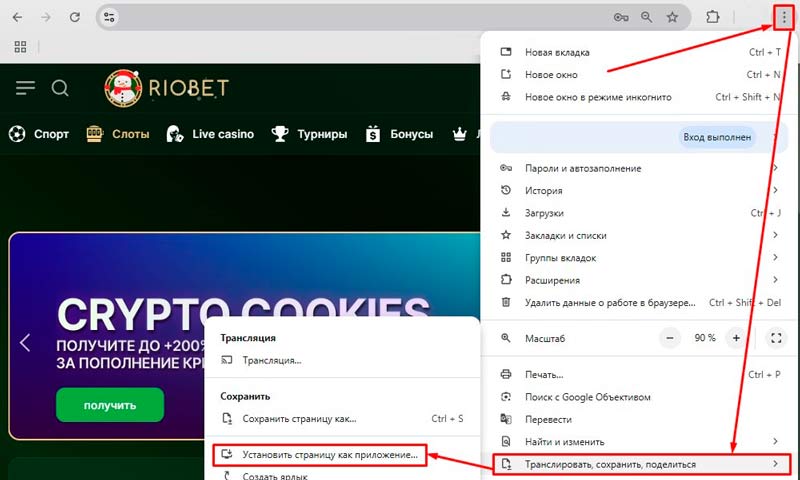
Task: Select Перевести menu item
Action: click(640, 419)
